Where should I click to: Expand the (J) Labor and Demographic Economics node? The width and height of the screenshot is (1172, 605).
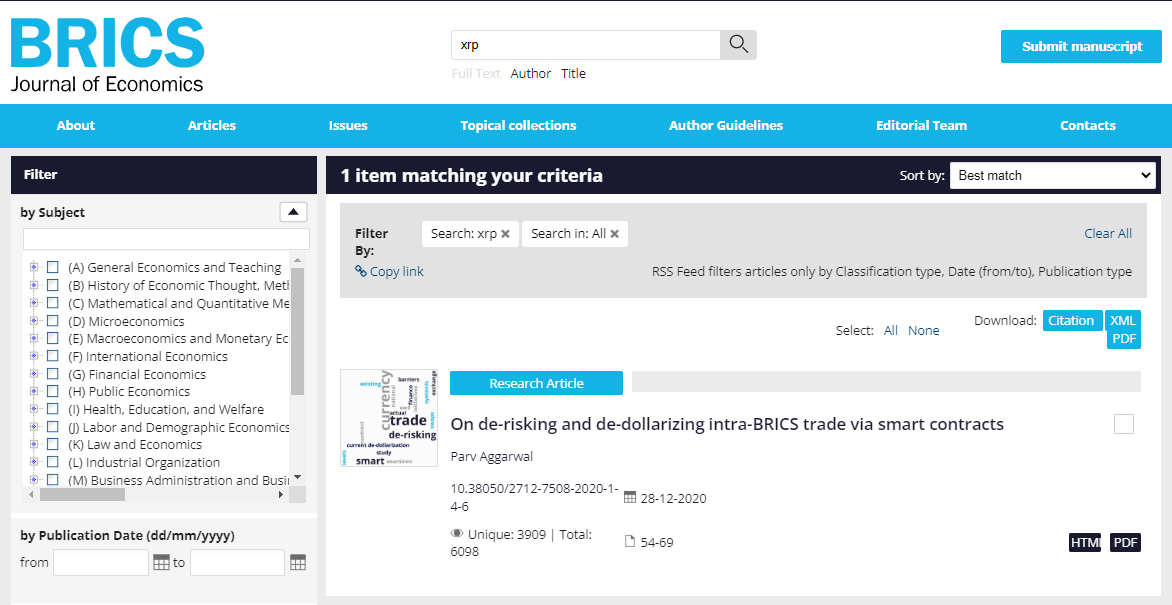click(33, 427)
